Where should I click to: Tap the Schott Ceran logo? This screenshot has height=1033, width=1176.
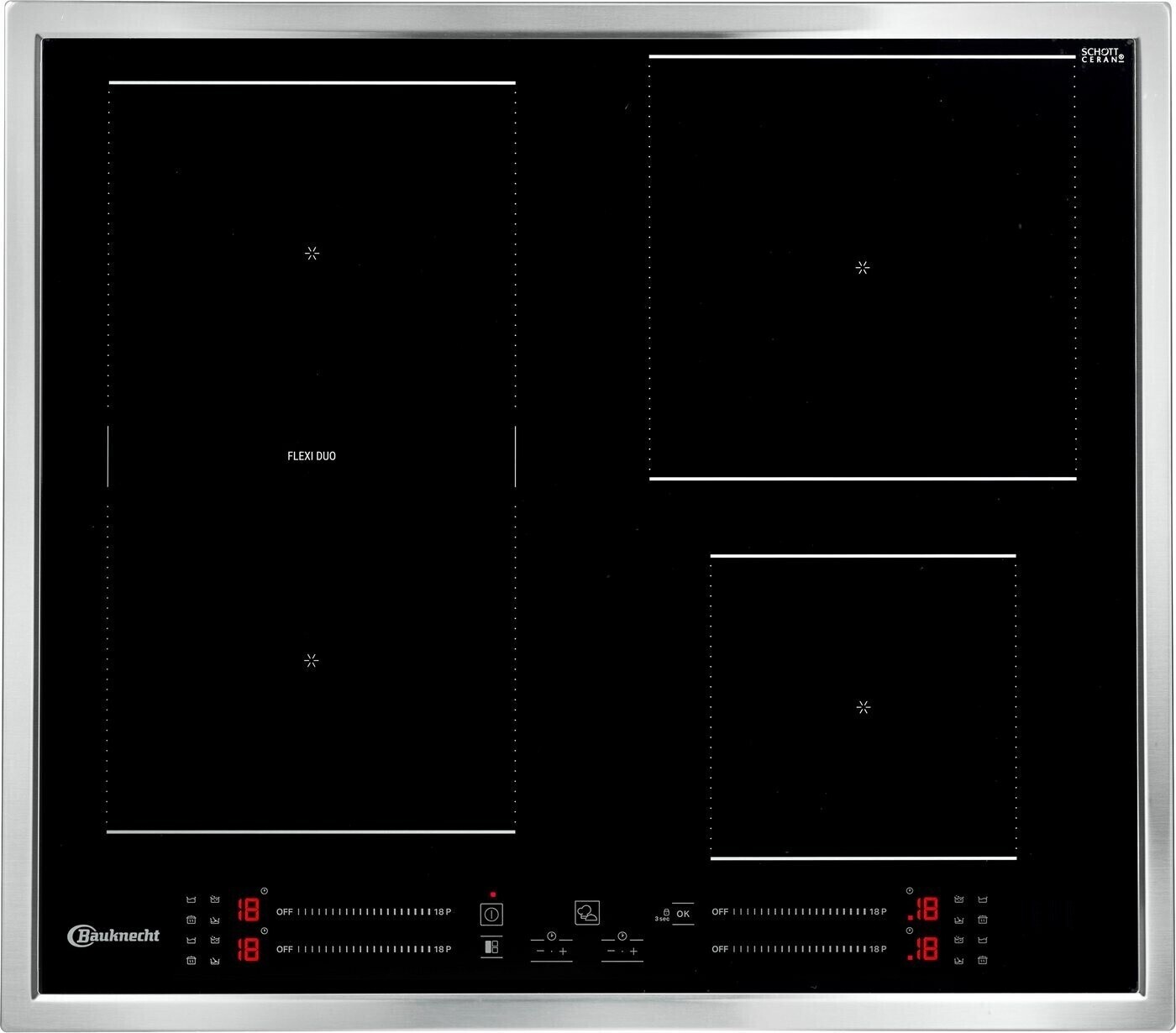click(x=1100, y=55)
